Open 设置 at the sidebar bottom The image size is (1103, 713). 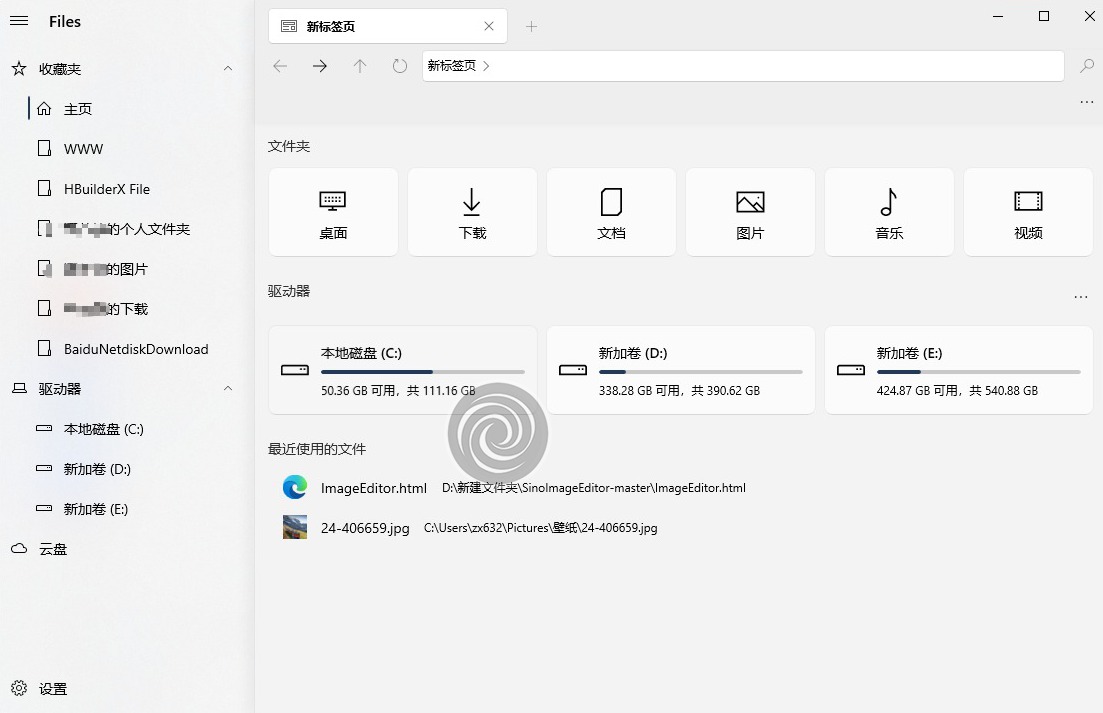pyautogui.click(x=52, y=689)
